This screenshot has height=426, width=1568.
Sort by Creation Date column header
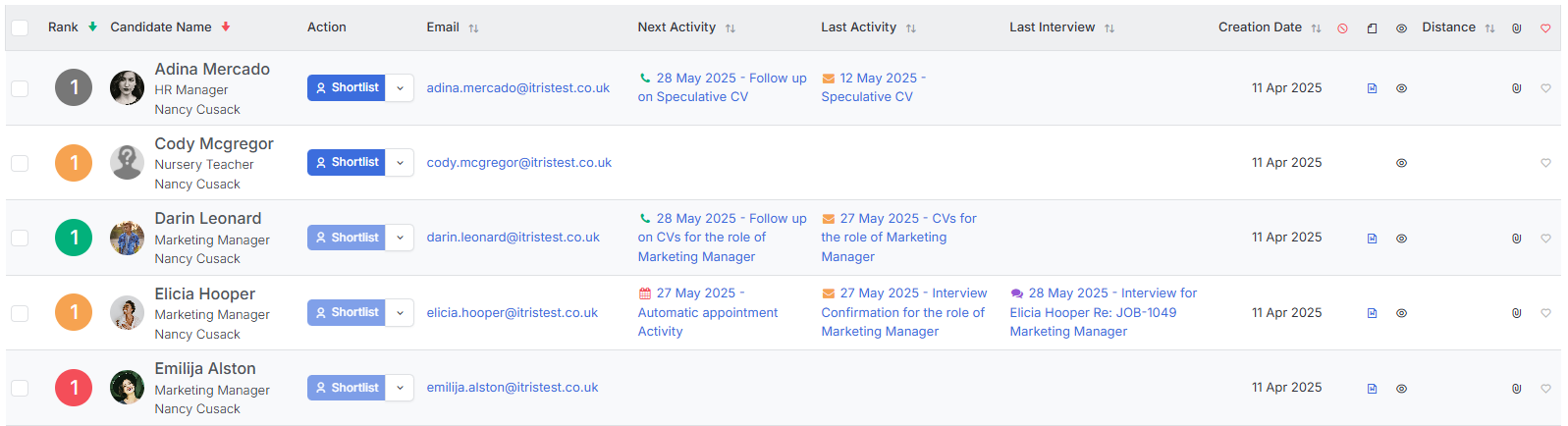coord(1260,27)
